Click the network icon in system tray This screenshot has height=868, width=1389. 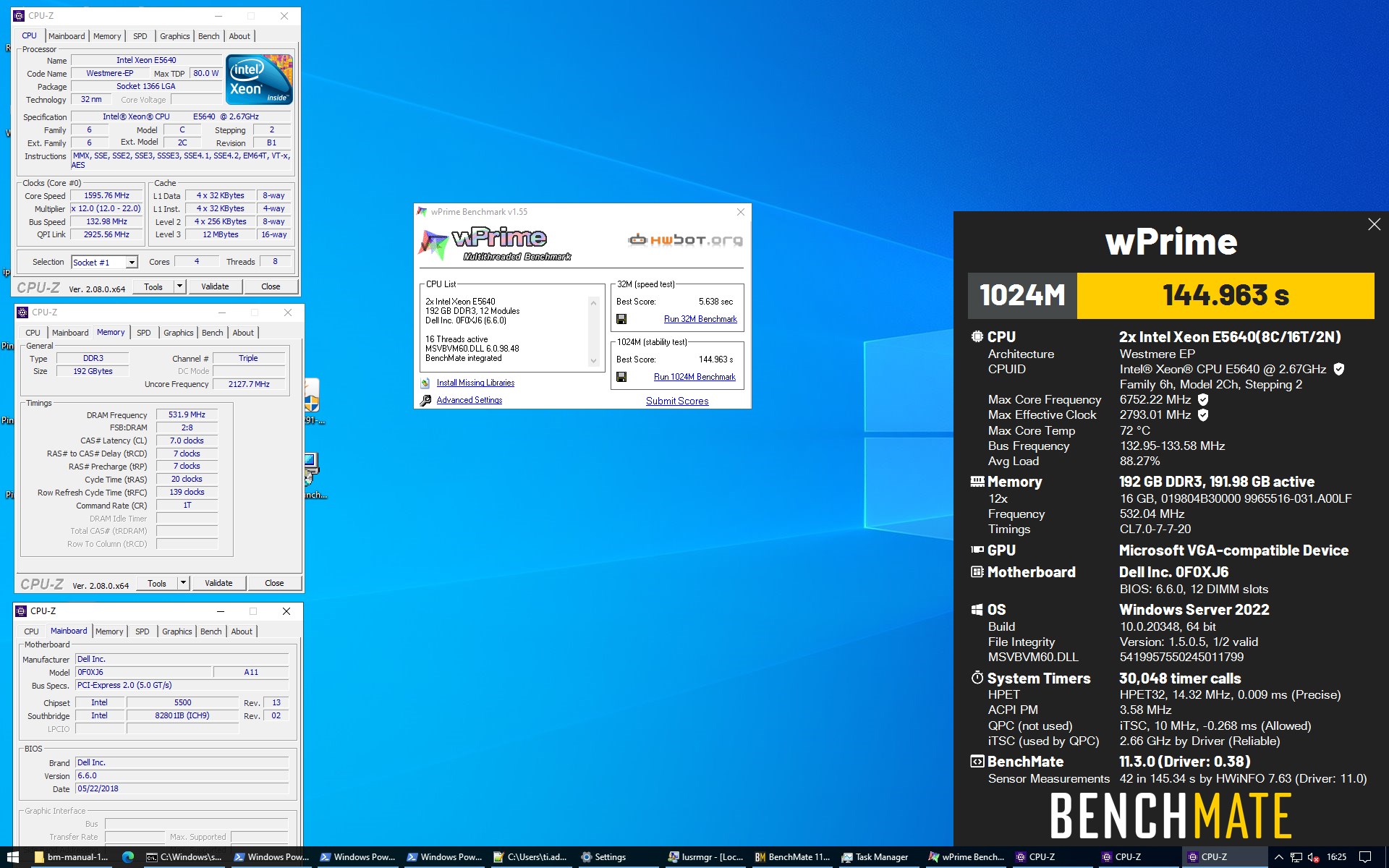1296,857
